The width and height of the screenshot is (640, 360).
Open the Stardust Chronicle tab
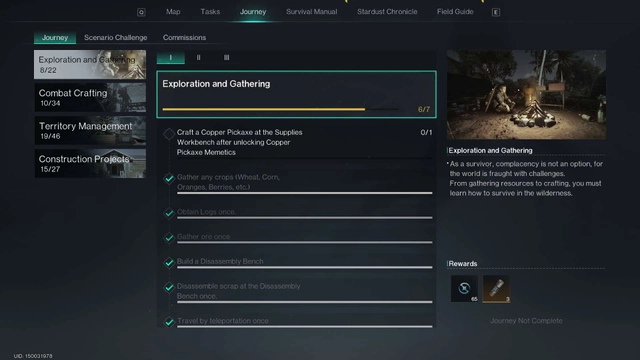click(387, 12)
